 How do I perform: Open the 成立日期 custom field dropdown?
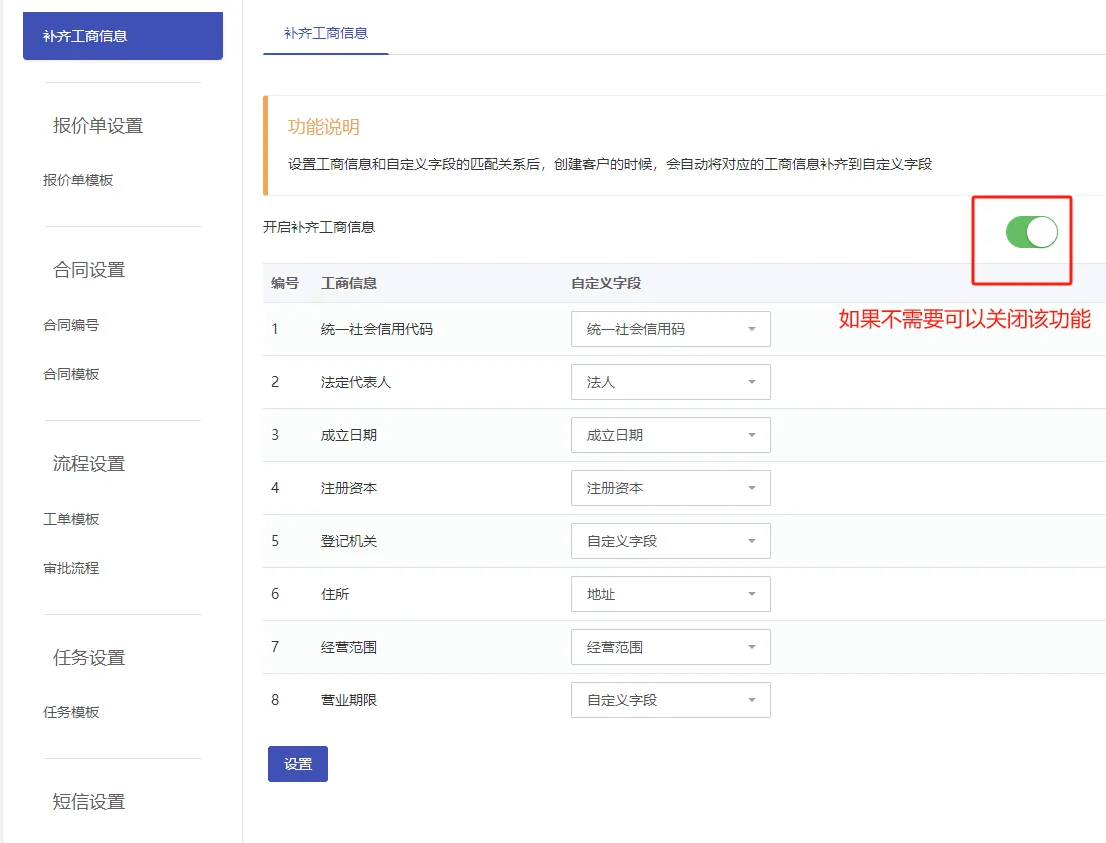pyautogui.click(x=670, y=435)
